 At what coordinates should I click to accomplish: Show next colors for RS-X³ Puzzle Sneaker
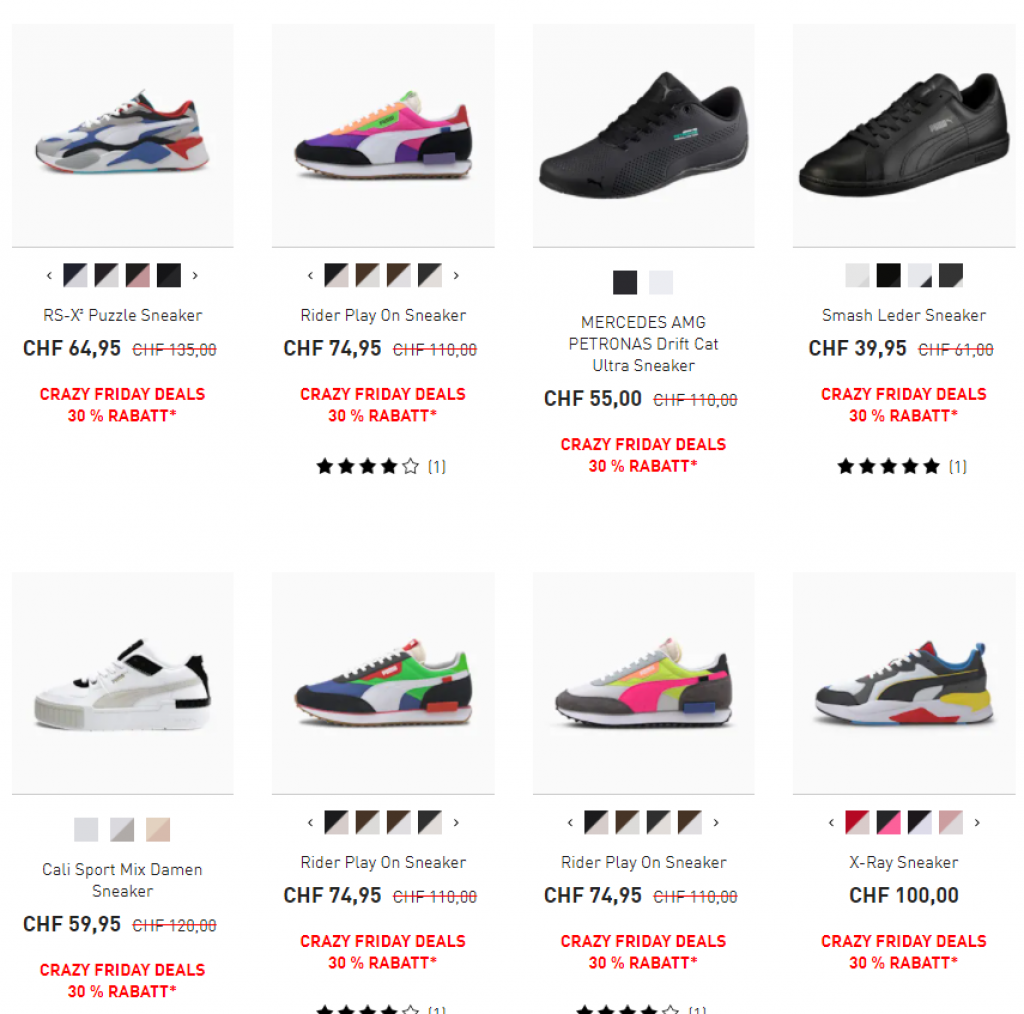click(x=195, y=276)
